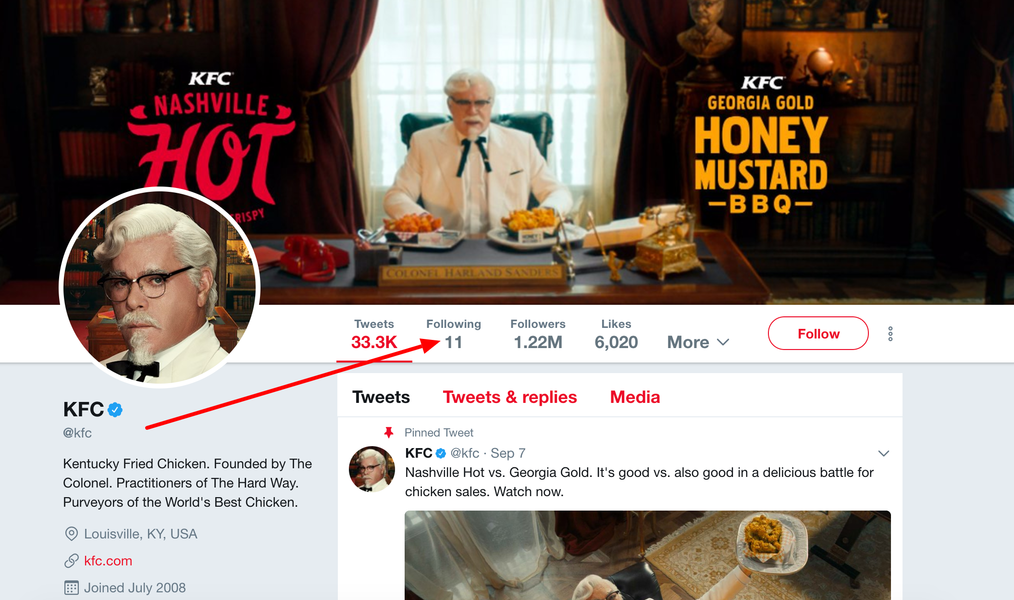Viewport: 1014px width, 600px height.
Task: Click the Follow button
Action: [817, 333]
